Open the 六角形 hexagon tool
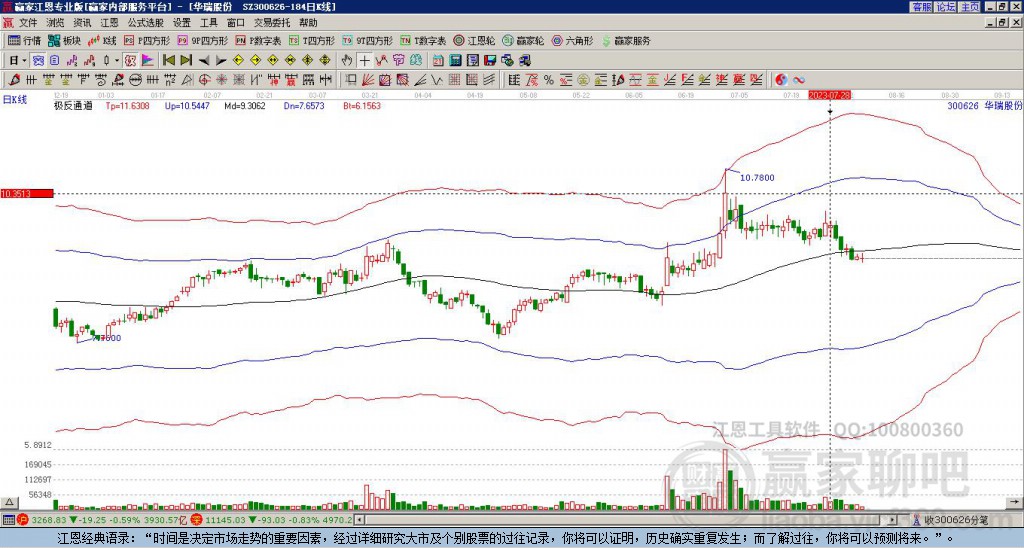The width and height of the screenshot is (1024, 548). pos(573,40)
